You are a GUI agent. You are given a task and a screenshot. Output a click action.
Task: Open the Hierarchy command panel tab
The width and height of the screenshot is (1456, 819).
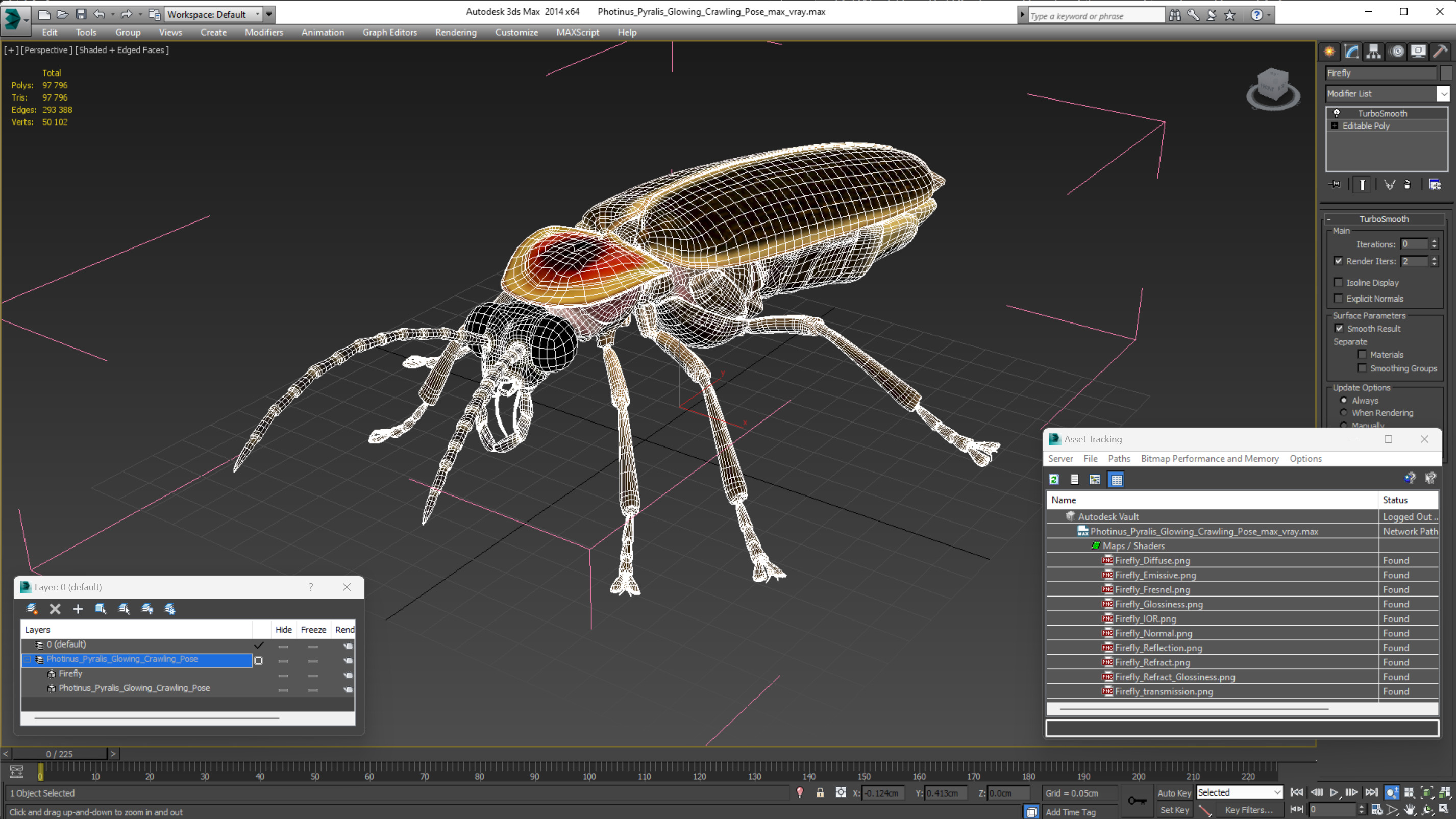1373,52
